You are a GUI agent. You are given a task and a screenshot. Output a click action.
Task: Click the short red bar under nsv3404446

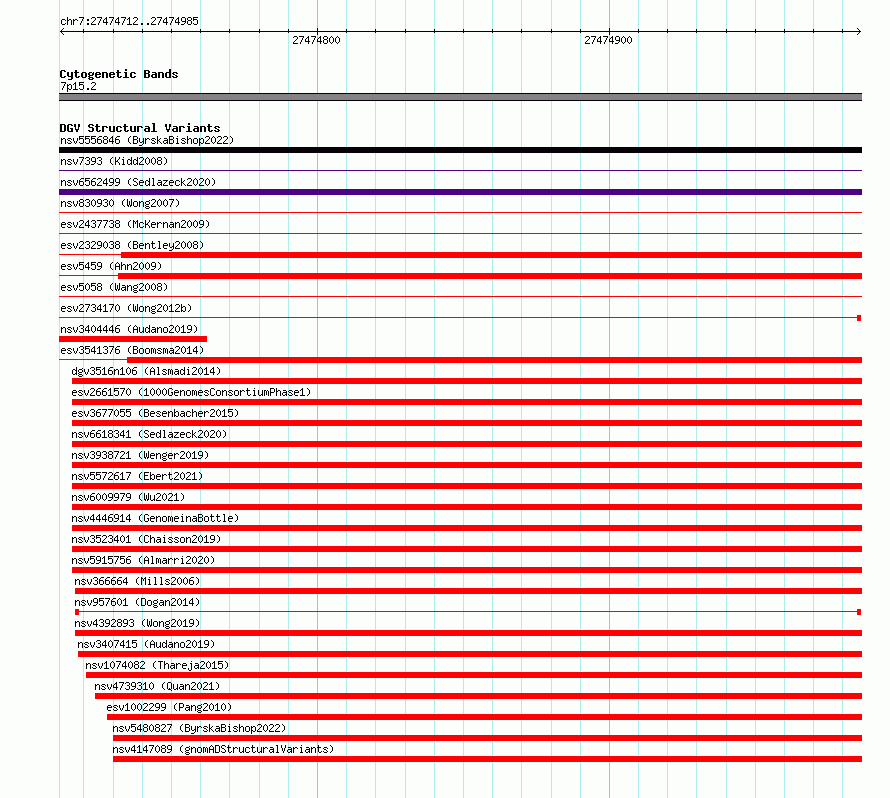pos(133,339)
